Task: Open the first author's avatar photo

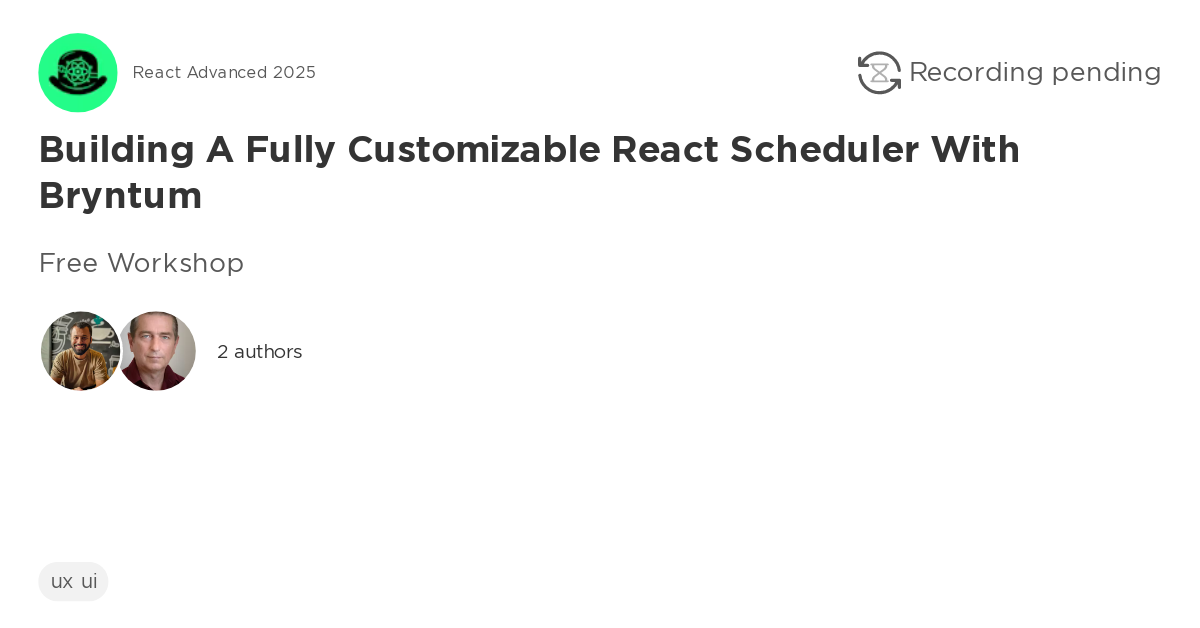Action: pos(80,350)
